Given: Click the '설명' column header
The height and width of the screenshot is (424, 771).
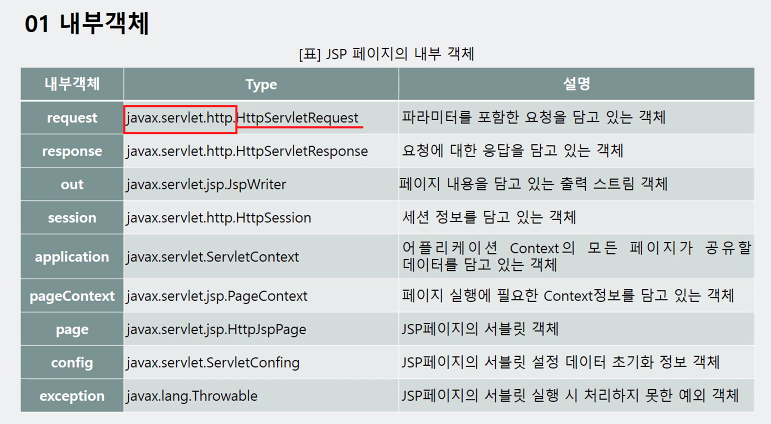Looking at the screenshot, I should coord(576,84).
